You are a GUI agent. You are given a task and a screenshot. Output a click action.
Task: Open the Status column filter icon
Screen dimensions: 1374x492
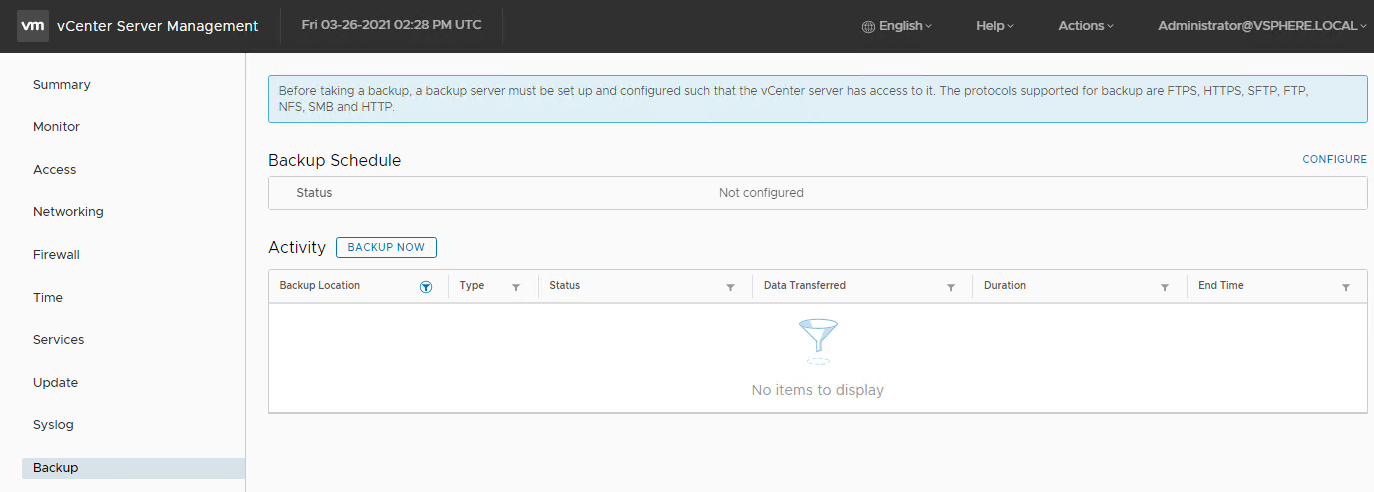730,287
